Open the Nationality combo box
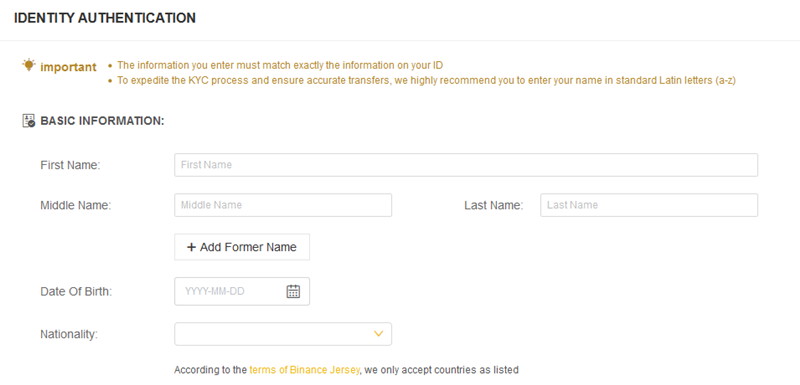 283,334
